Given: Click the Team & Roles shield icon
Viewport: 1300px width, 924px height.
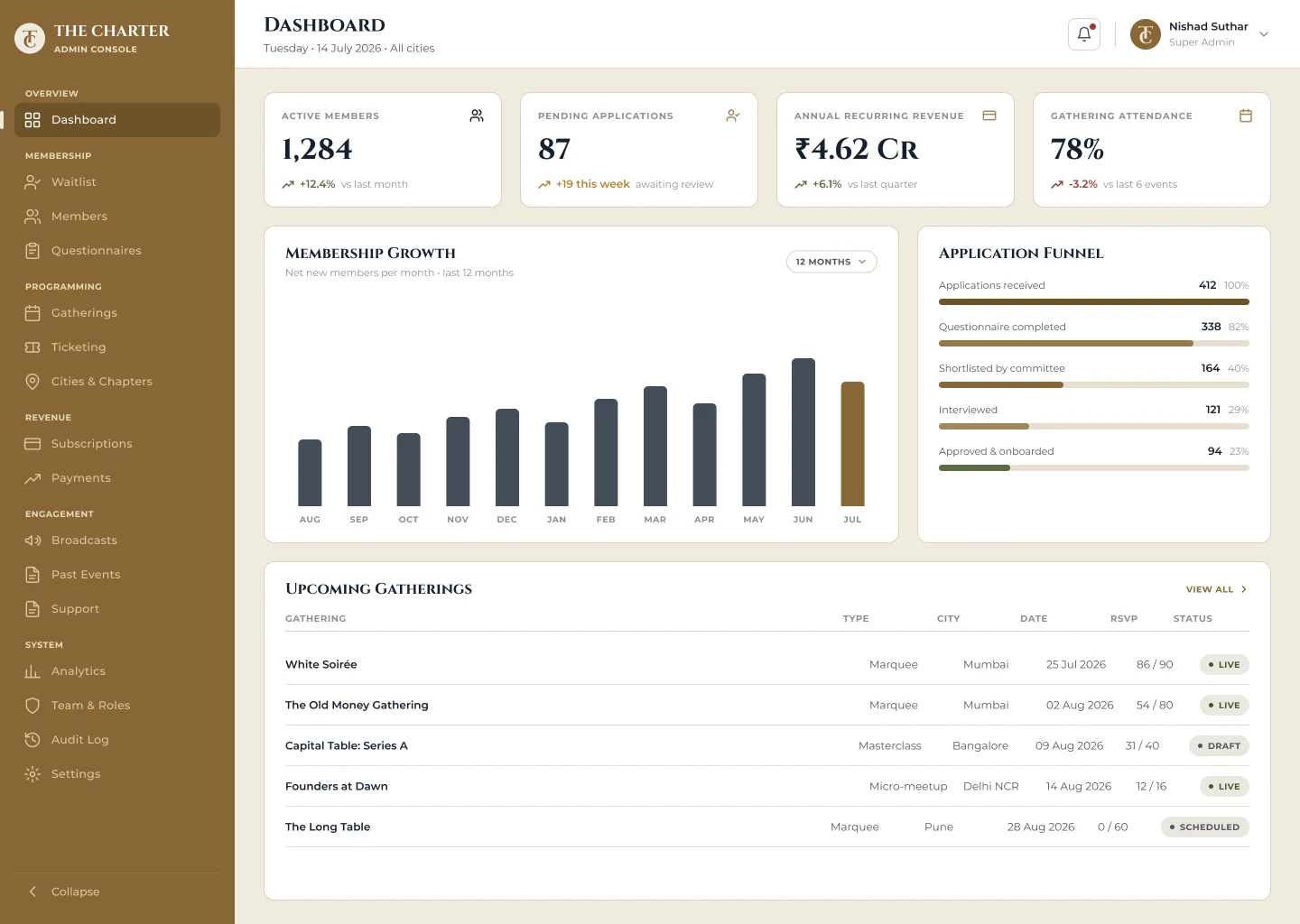Looking at the screenshot, I should pos(32,706).
